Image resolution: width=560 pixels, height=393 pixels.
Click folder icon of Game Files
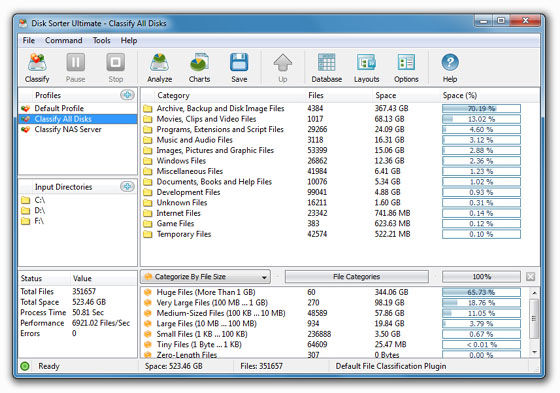148,224
